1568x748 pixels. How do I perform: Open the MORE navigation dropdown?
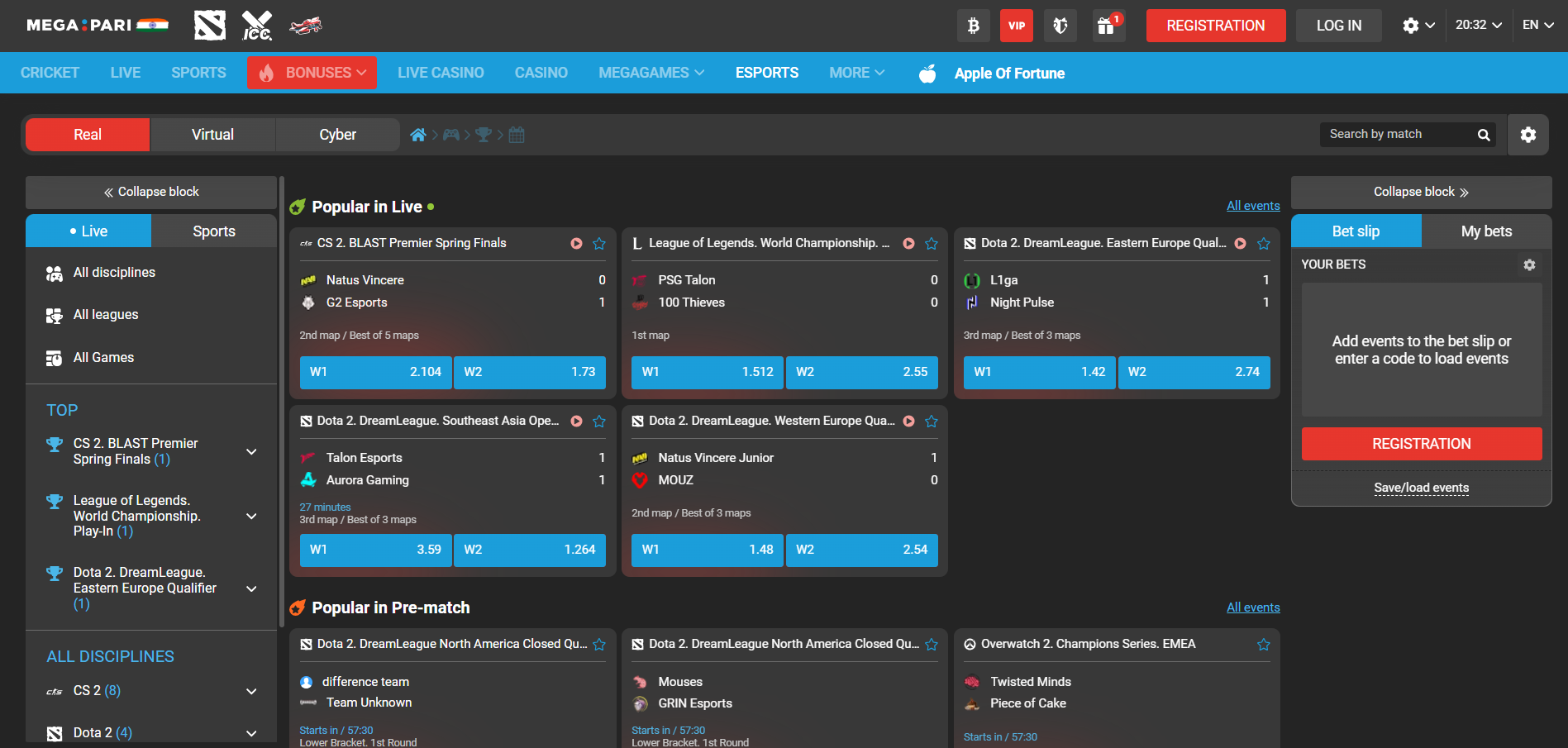tap(856, 73)
